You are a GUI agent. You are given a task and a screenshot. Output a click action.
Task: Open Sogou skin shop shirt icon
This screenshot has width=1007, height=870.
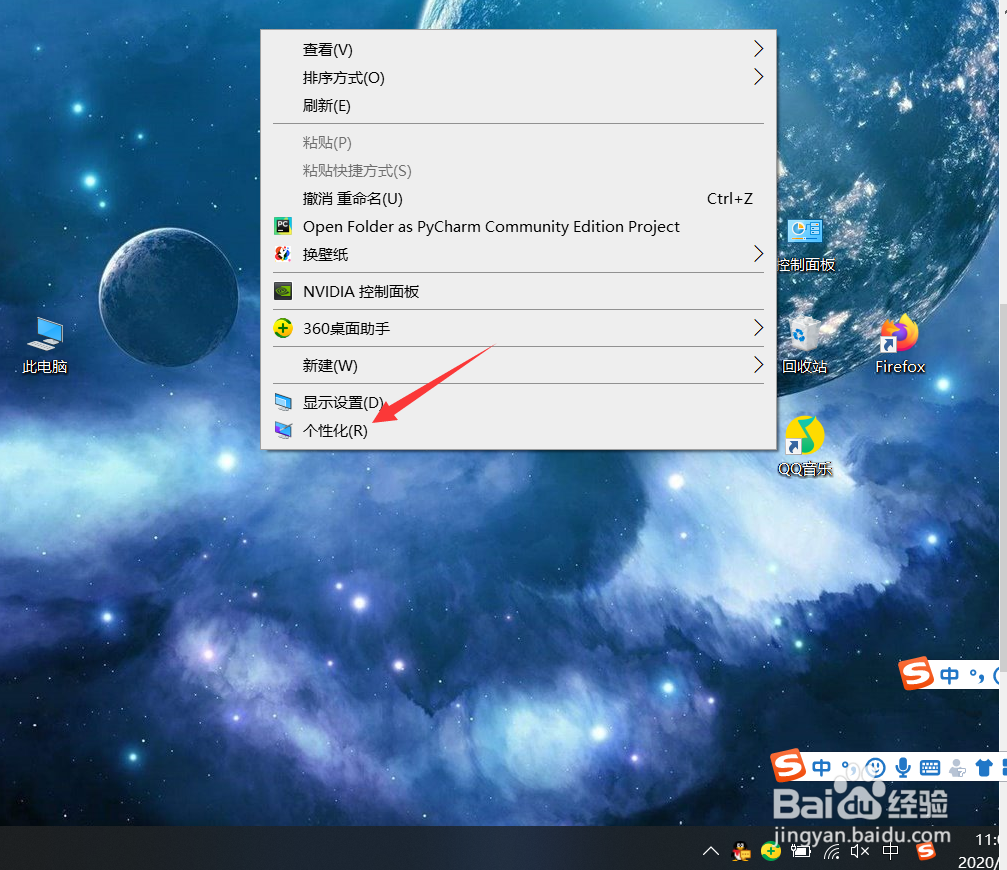tap(984, 767)
